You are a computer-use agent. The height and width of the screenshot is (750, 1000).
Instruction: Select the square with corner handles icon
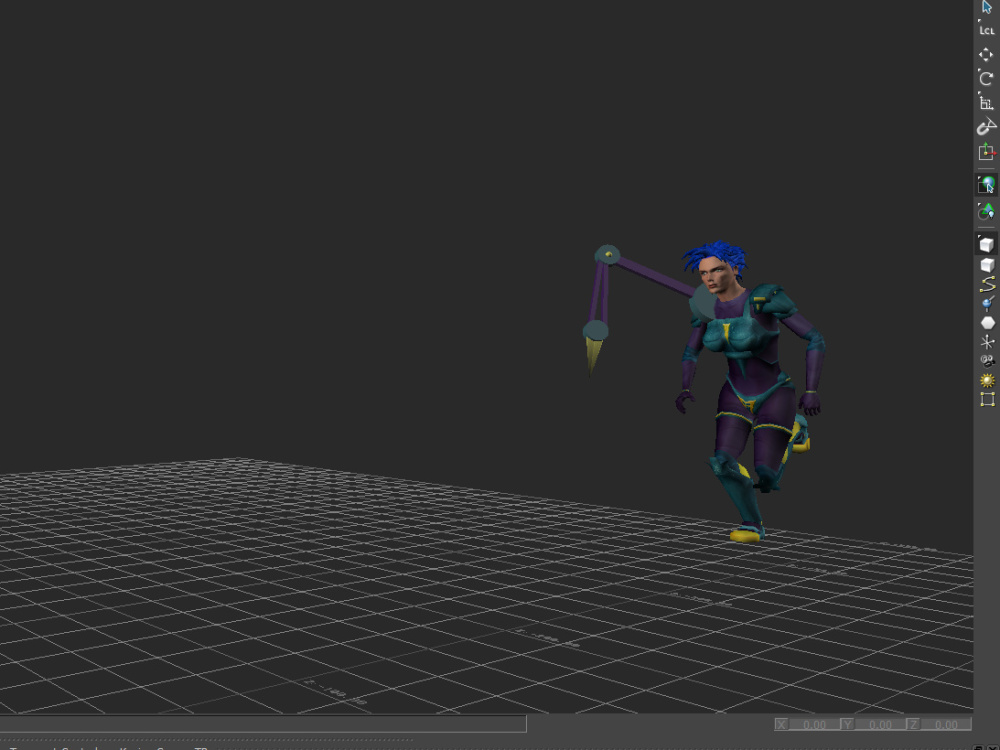click(987, 400)
